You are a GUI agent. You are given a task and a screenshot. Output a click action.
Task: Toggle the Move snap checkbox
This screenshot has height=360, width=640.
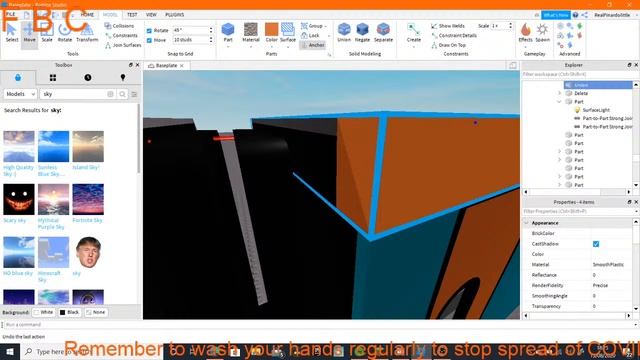[x=149, y=40]
